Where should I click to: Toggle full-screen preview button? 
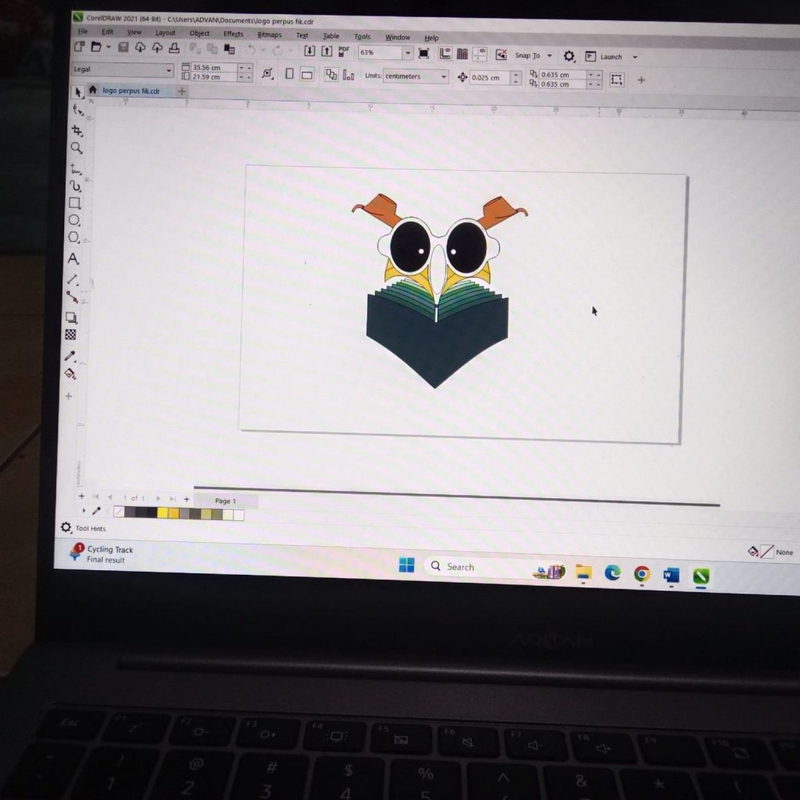coord(423,54)
